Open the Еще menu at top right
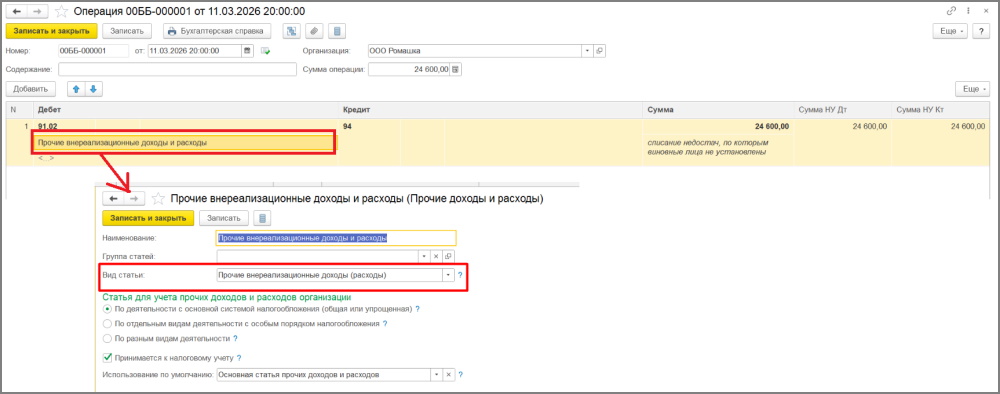Image resolution: width=1000 pixels, height=394 pixels. point(950,31)
